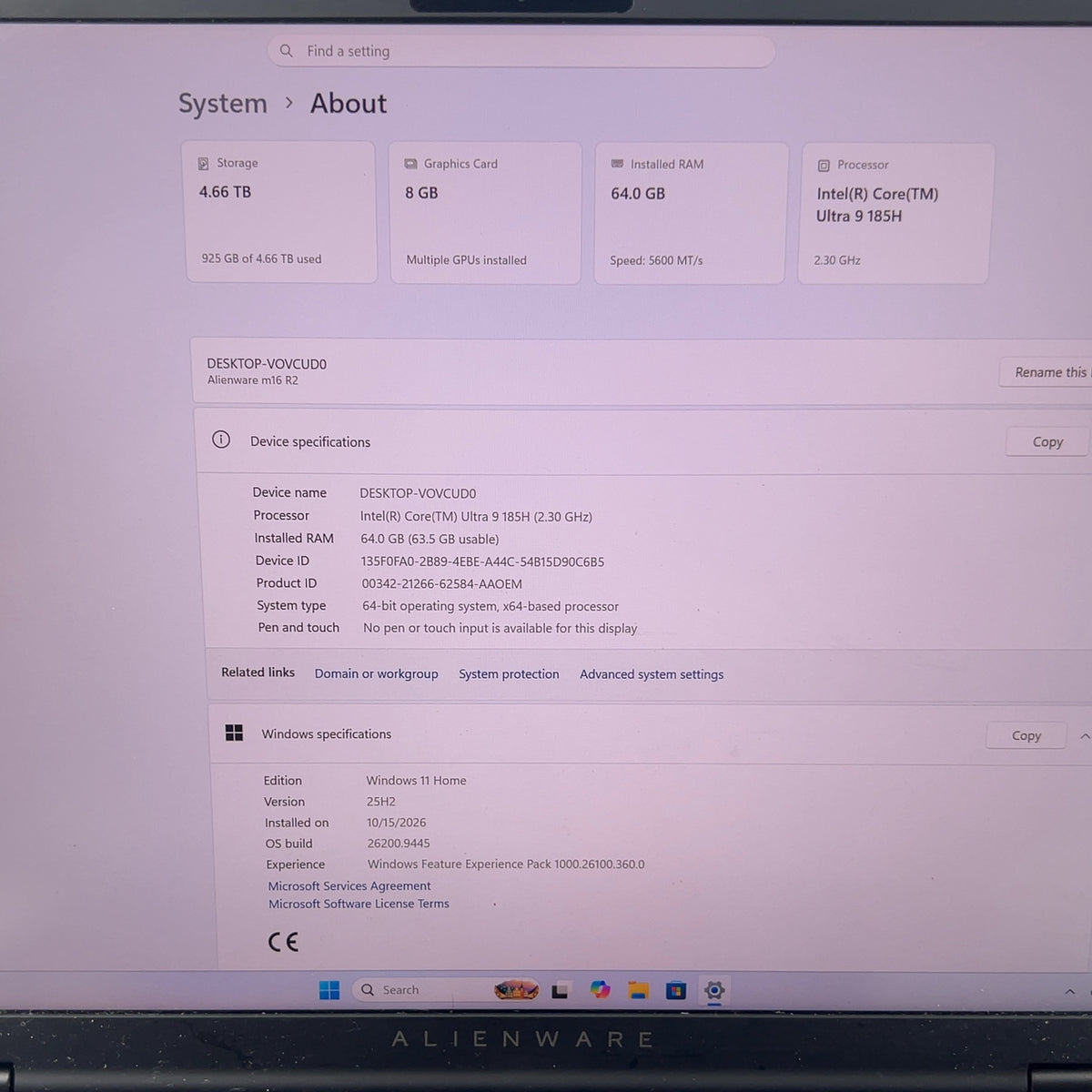Open Domain or workgroup link
1092x1092 pixels.
pyautogui.click(x=376, y=673)
